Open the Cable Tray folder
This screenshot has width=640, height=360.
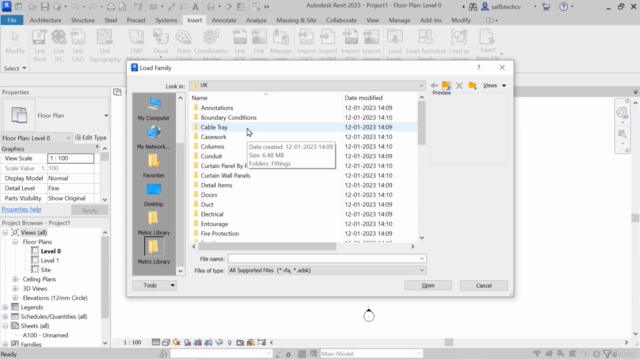[214, 127]
